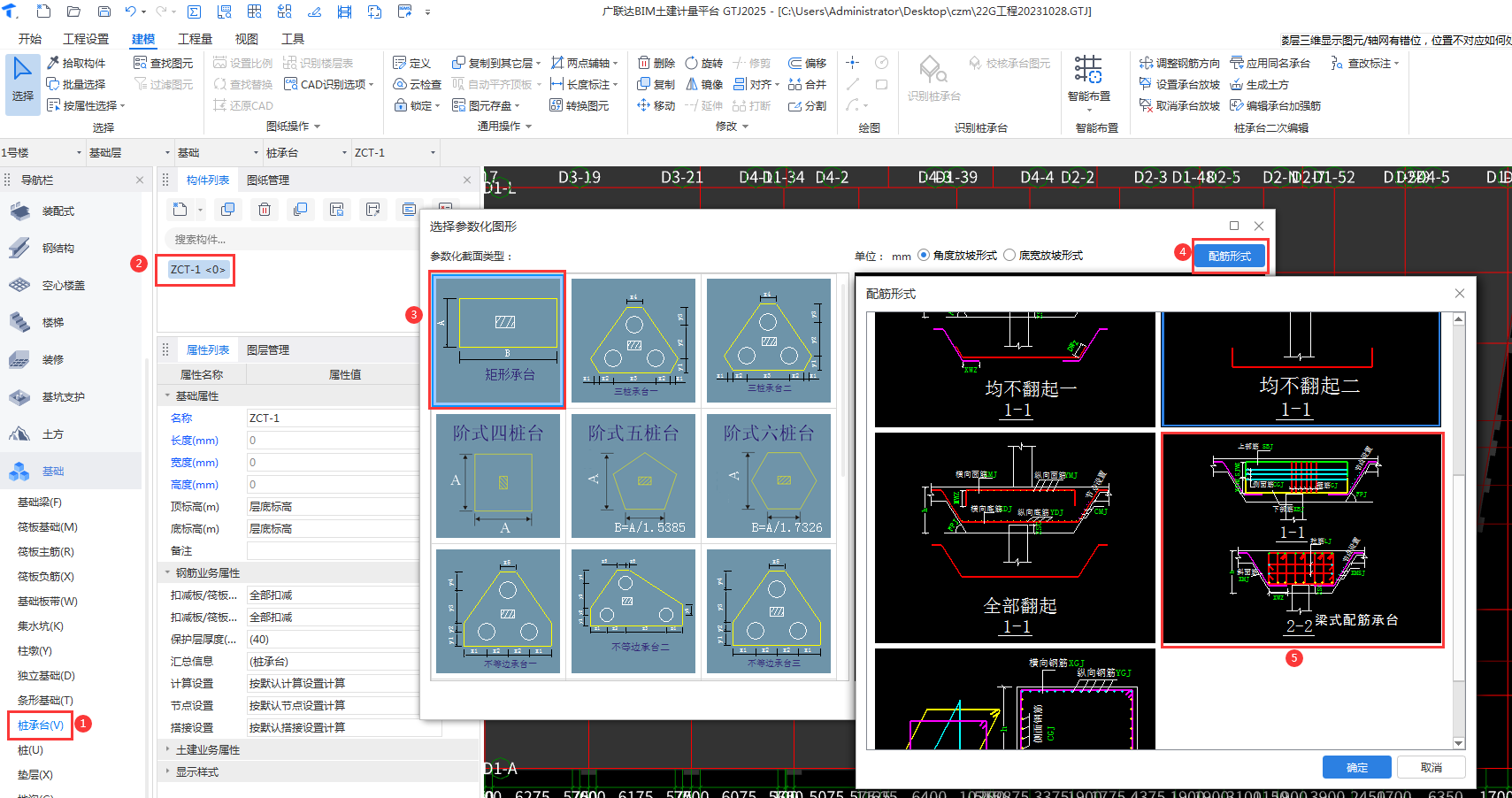Screen dimensions: 1512x798
Task: Select 桩承台(V) in navigation
Action: (x=41, y=725)
